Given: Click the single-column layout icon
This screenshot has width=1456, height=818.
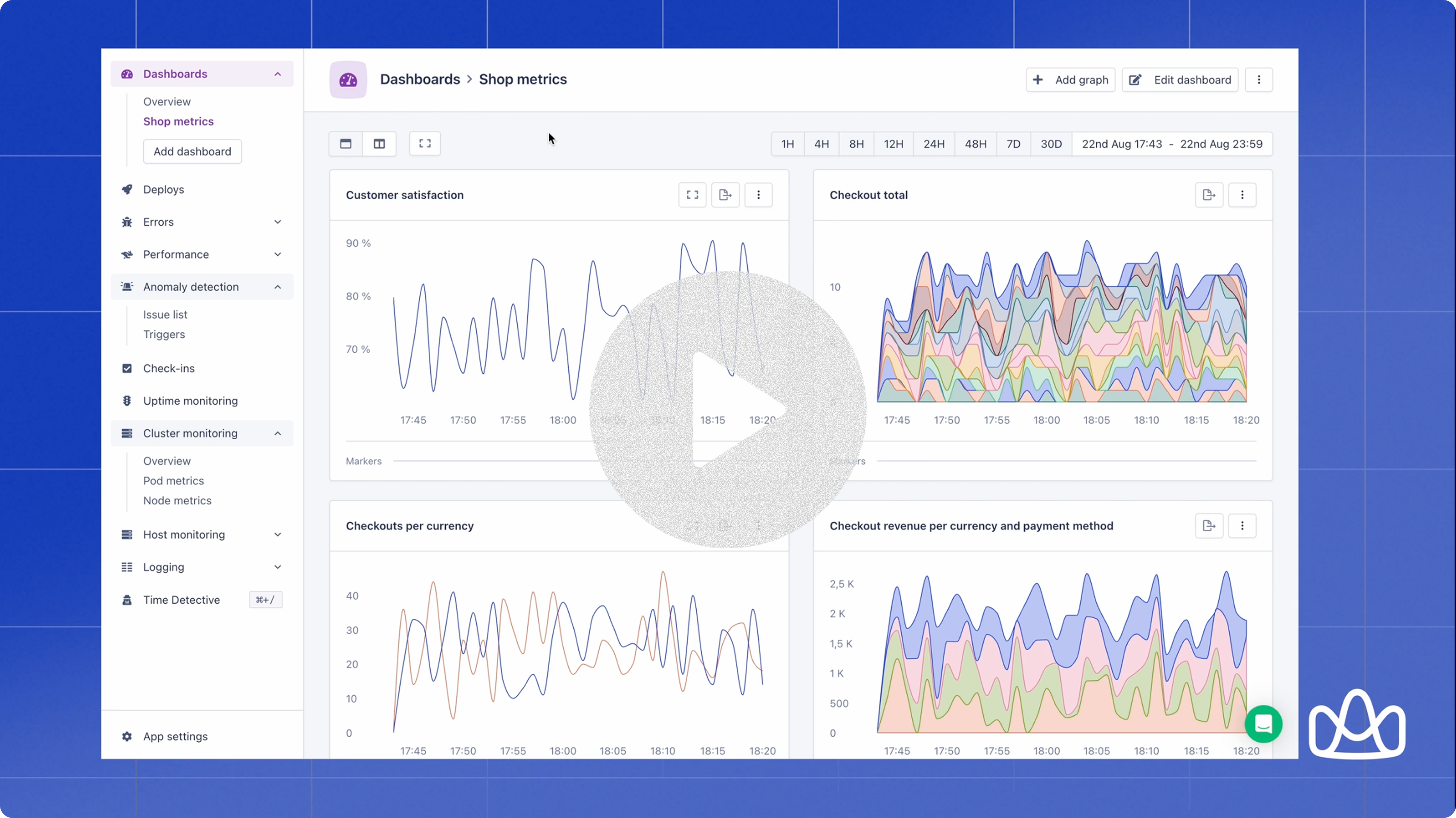Looking at the screenshot, I should [345, 144].
